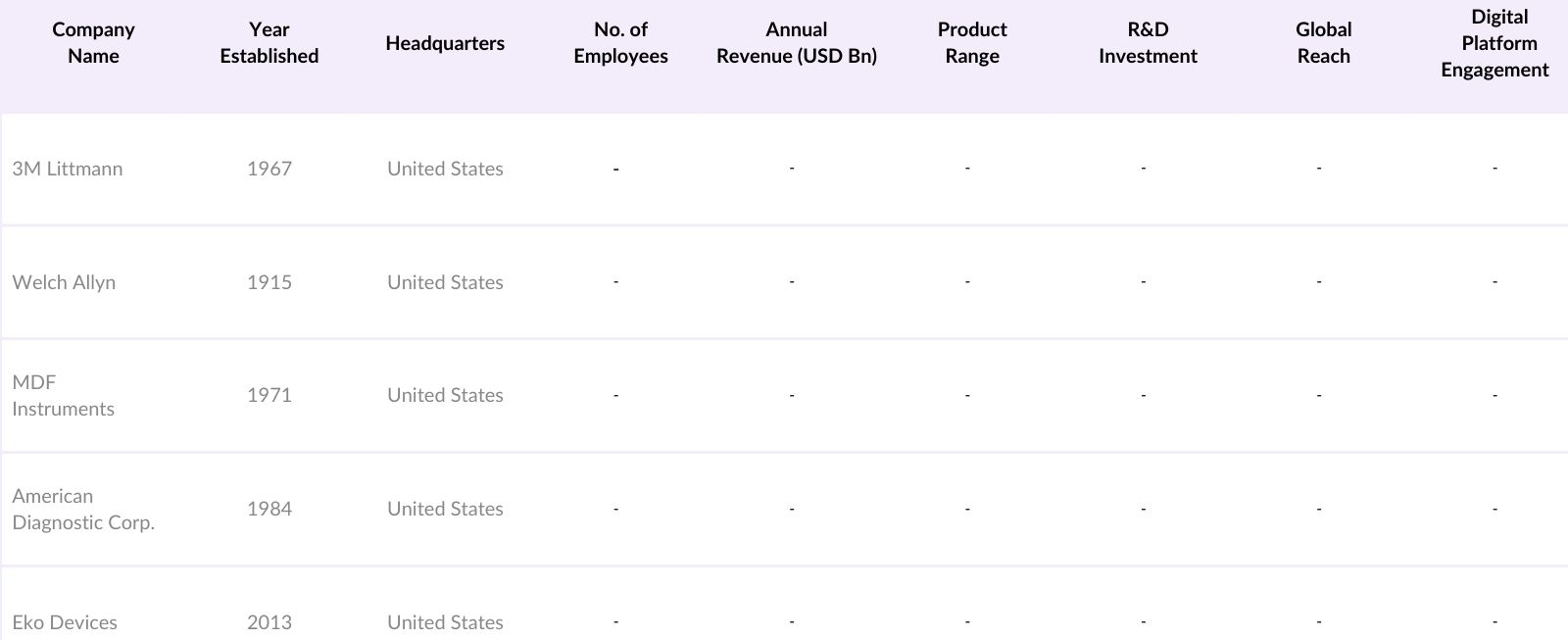Click the 3M Littmann company name
Screen dimensions: 1568x640
click(68, 169)
